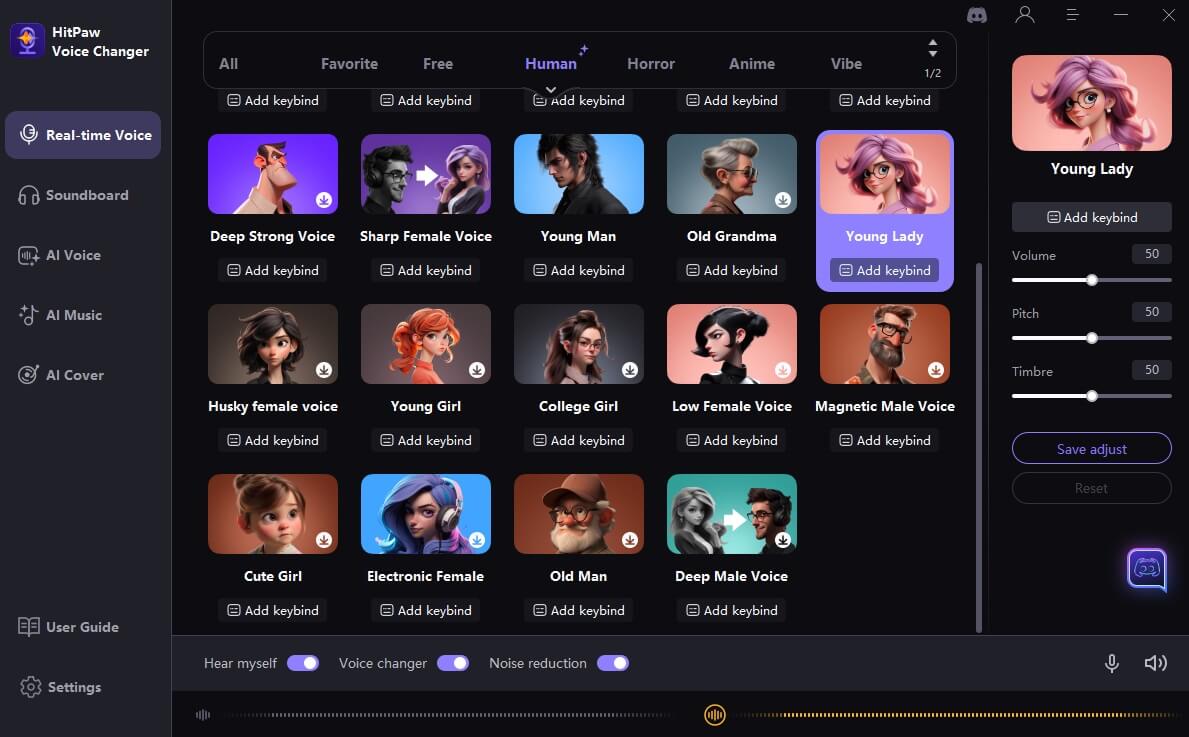Select the Electronic Female voice thumbnail
The image size is (1189, 737).
(x=425, y=513)
